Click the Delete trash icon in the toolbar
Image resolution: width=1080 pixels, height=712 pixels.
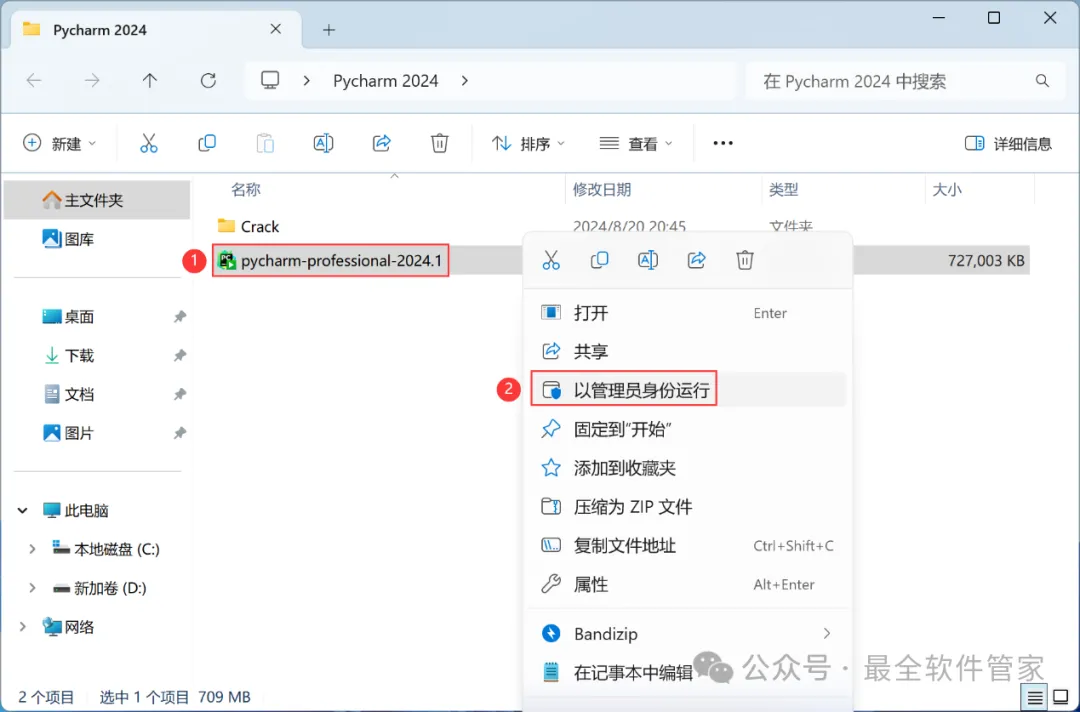439,143
